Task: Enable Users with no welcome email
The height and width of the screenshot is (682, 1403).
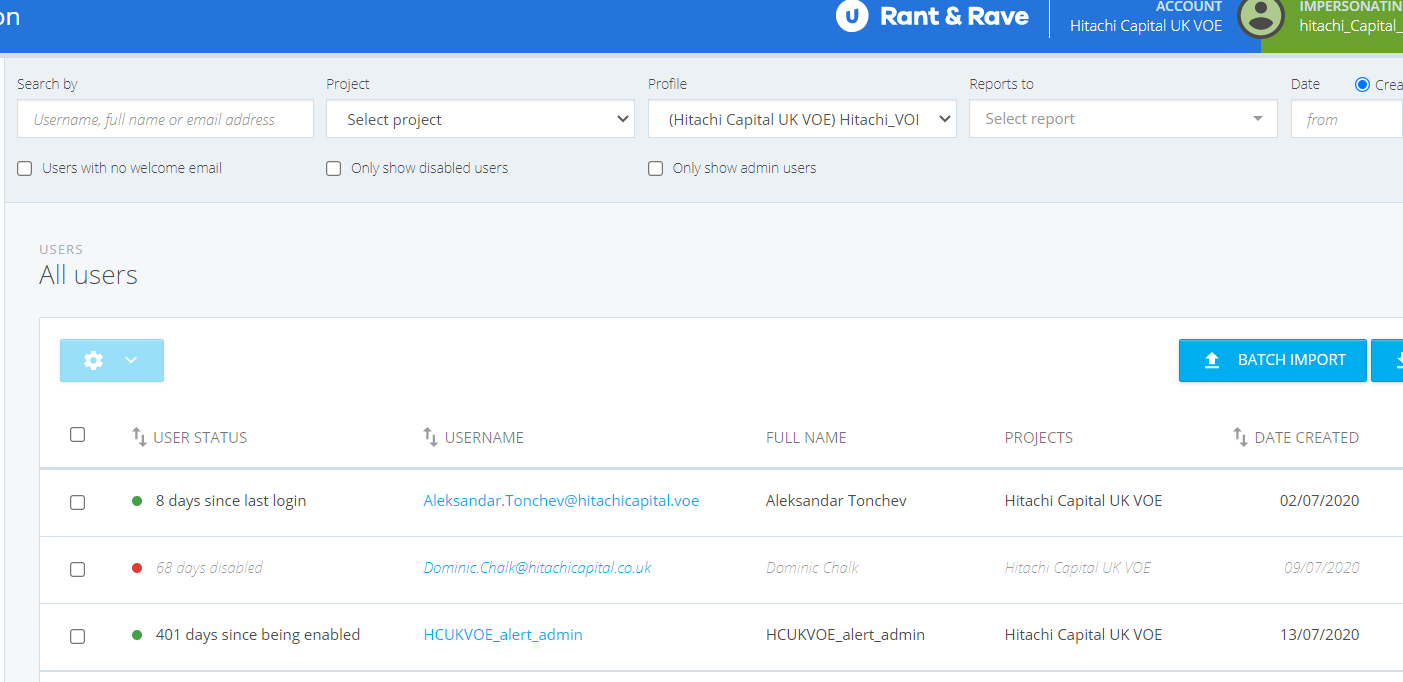Action: pyautogui.click(x=25, y=169)
